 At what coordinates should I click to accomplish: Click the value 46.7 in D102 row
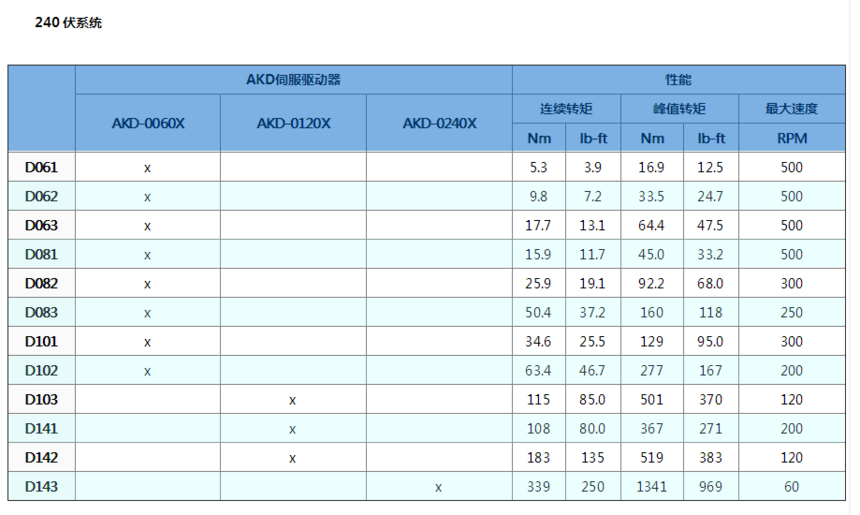[592, 371]
